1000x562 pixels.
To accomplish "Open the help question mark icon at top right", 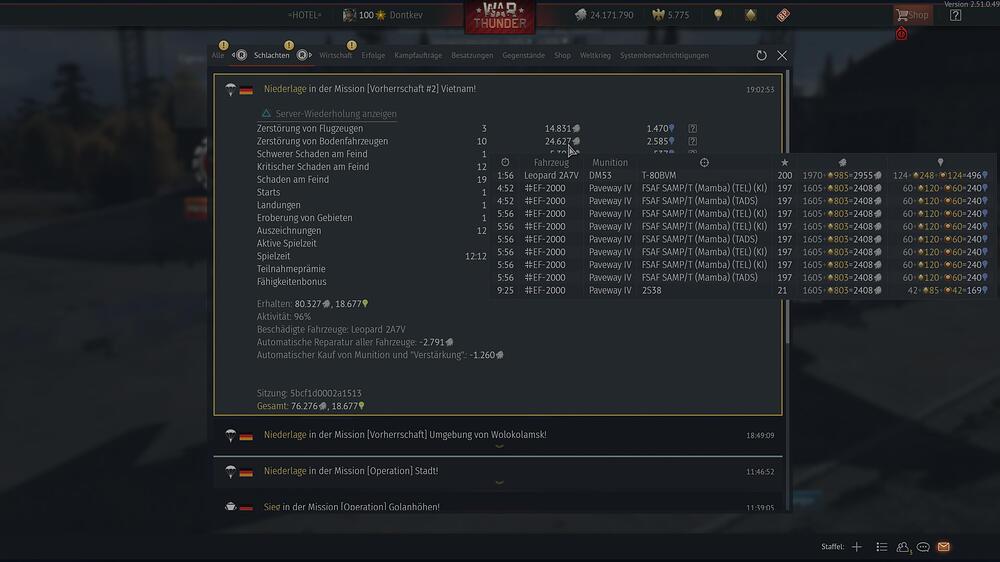I will coord(955,15).
